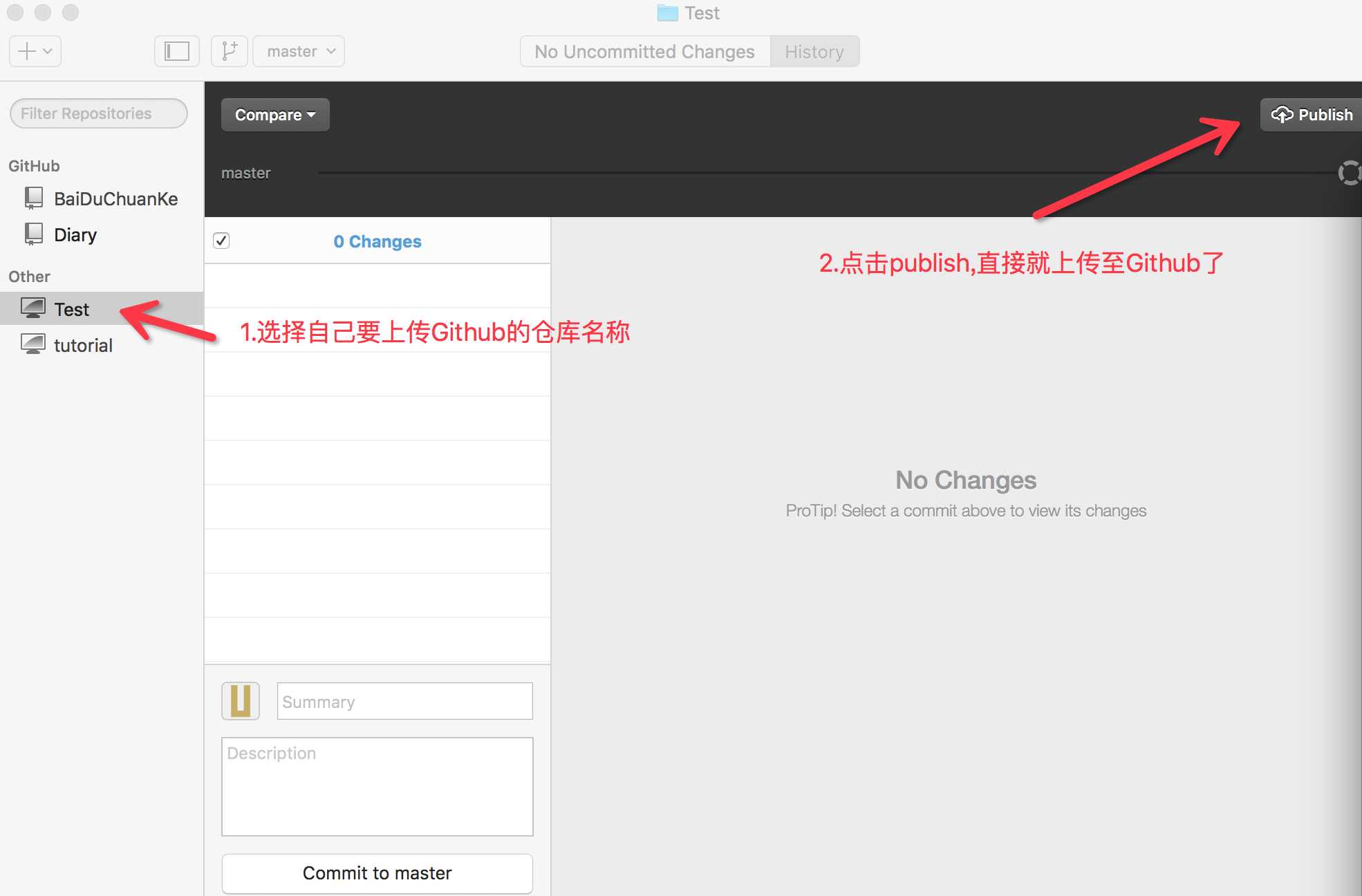The image size is (1362, 896).
Task: Expand the Compare dropdown
Action: click(275, 115)
